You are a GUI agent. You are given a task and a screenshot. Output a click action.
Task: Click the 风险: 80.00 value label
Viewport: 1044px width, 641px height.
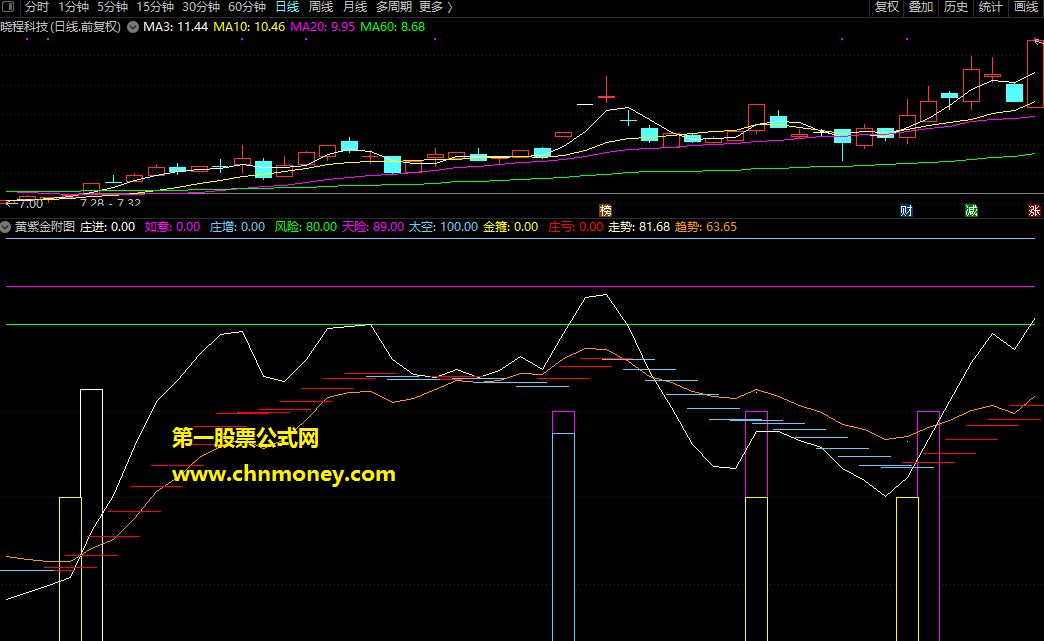tap(306, 227)
